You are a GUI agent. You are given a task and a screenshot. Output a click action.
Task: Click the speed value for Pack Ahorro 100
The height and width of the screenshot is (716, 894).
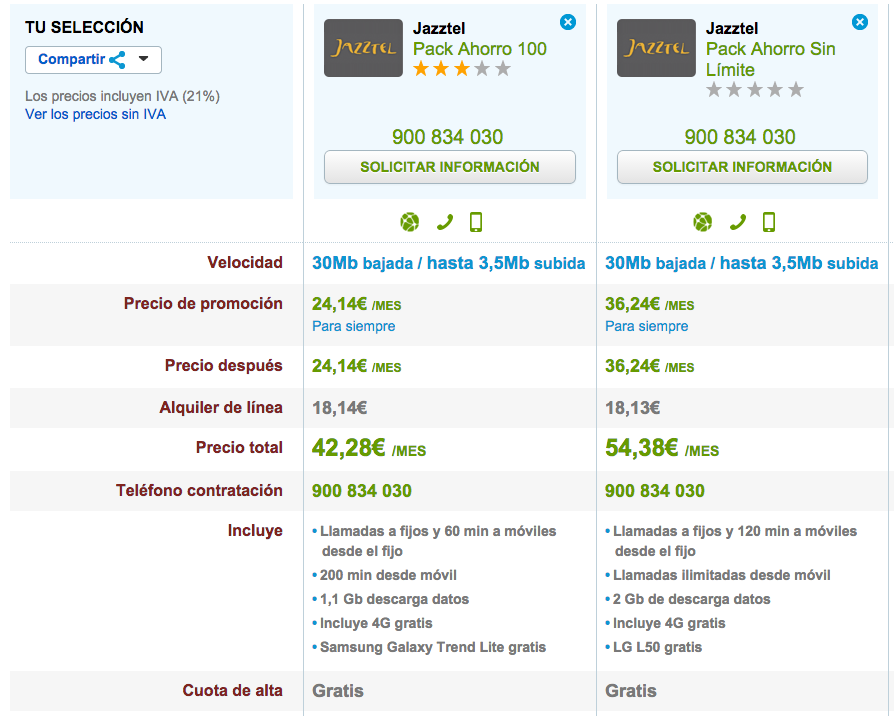(x=449, y=263)
